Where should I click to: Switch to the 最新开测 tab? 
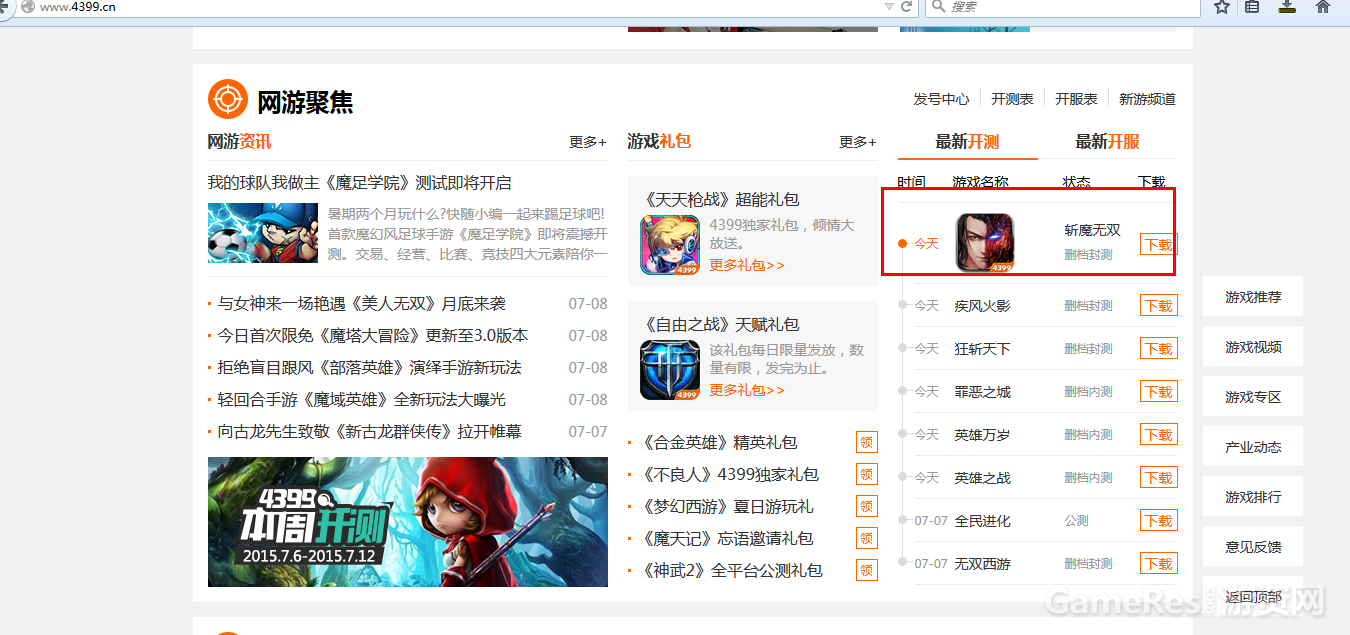click(967, 142)
